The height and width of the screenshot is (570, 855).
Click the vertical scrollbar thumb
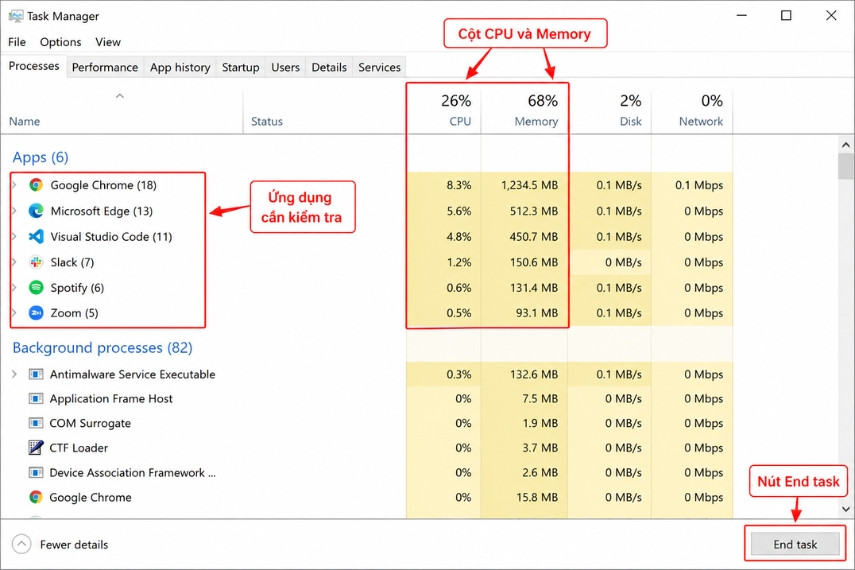(x=846, y=166)
